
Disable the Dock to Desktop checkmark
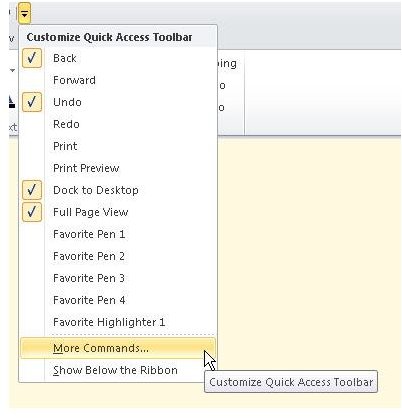coord(32,190)
